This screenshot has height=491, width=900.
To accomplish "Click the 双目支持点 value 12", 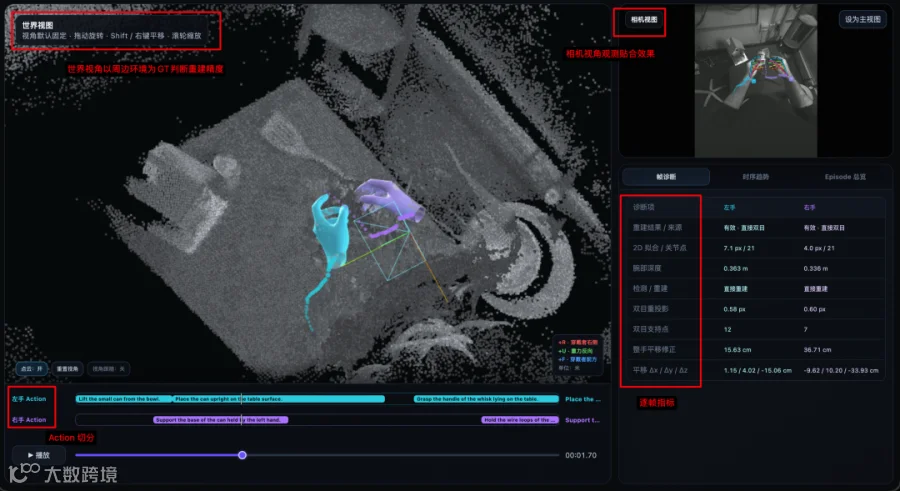I will pos(727,330).
